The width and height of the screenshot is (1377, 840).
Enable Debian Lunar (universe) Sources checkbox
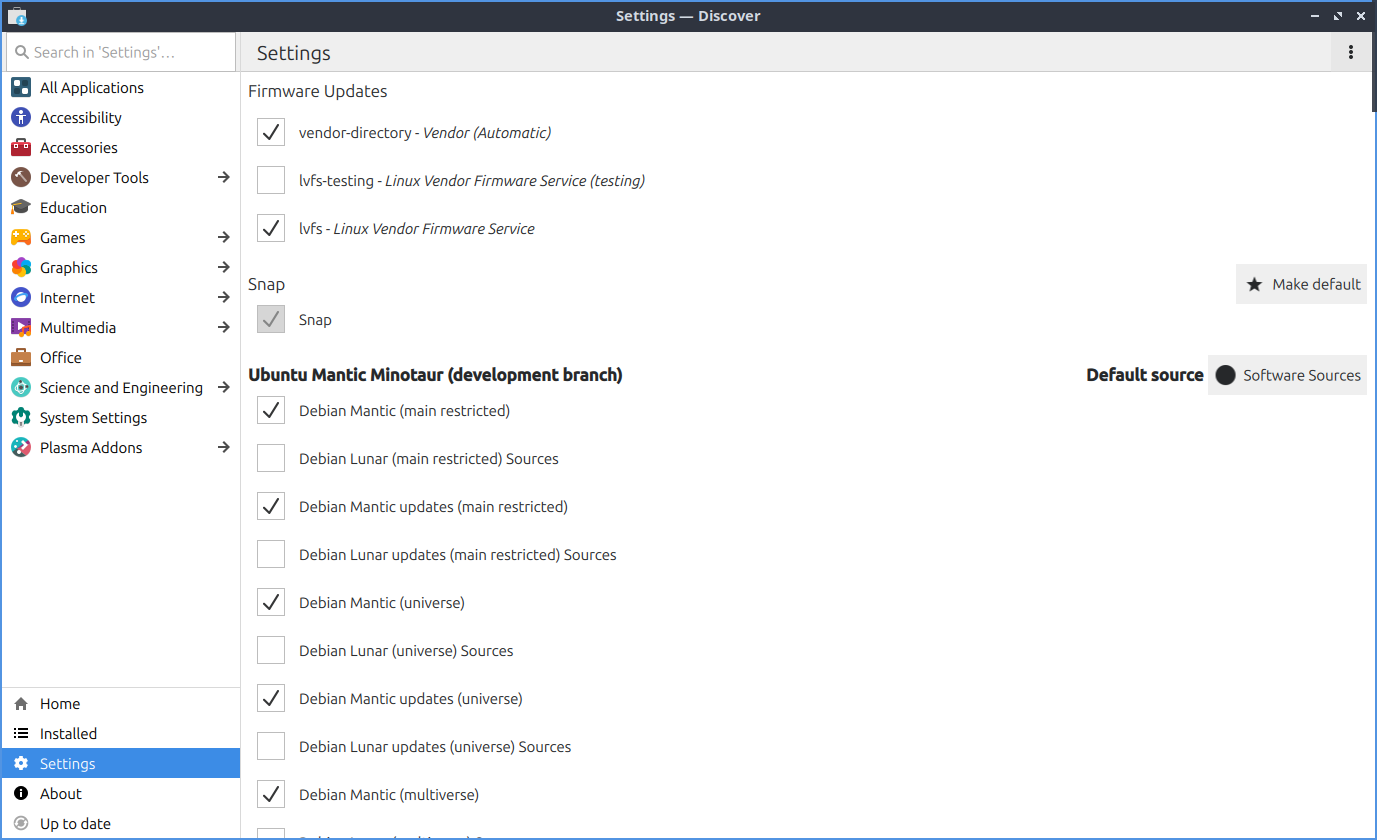(271, 651)
